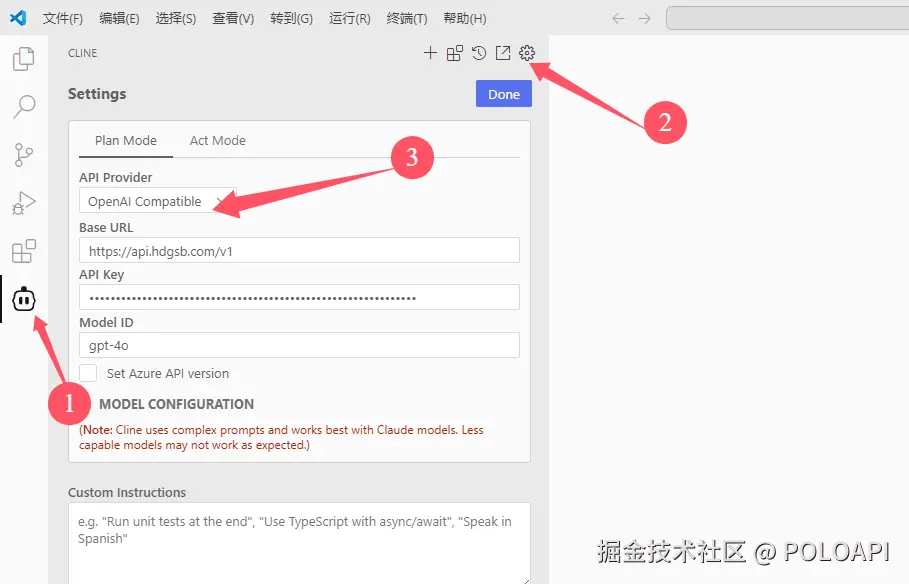Open the 查看(V) menu
The width and height of the screenshot is (909, 584).
click(x=233, y=19)
